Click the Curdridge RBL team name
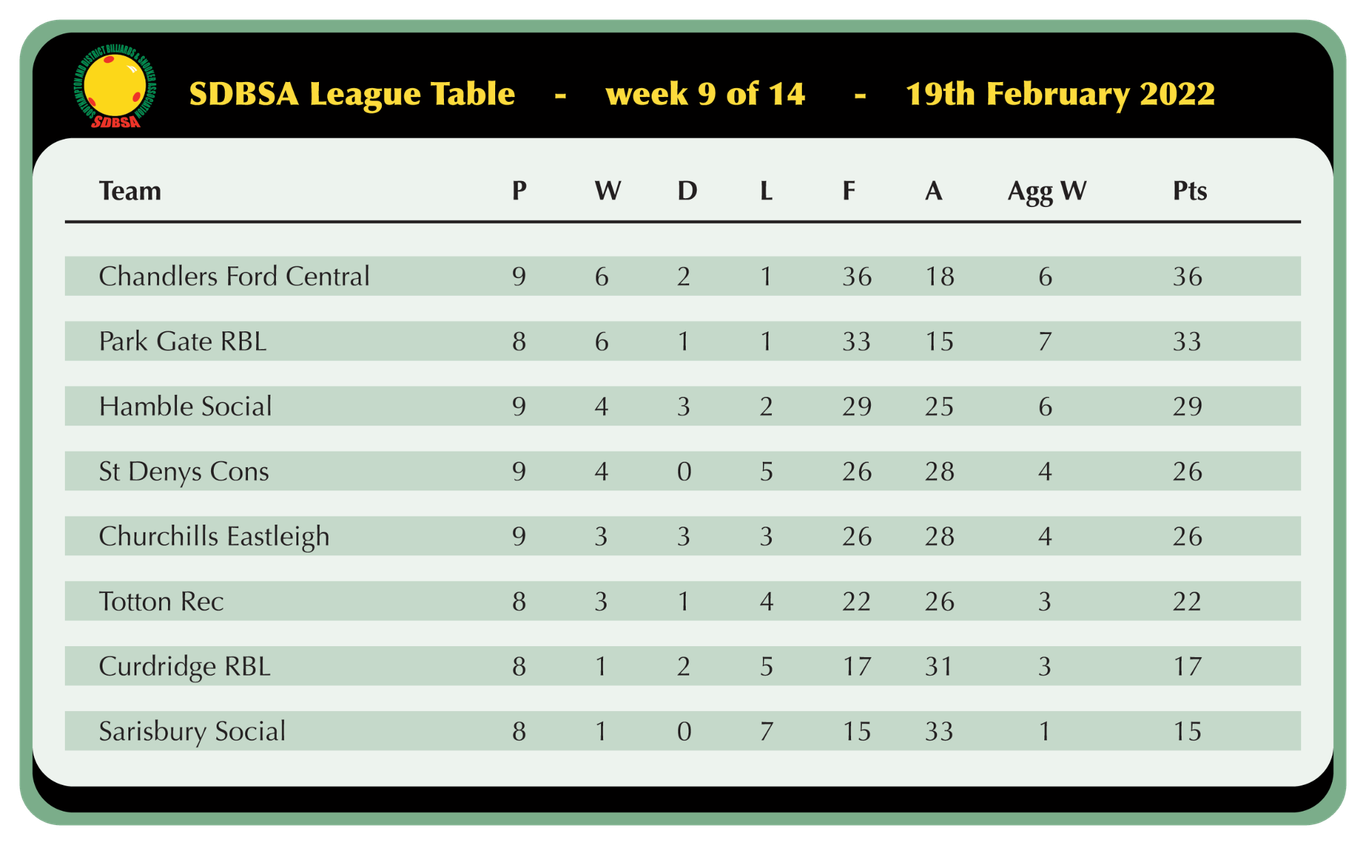Screen dimensions: 1366x845 click(x=185, y=666)
